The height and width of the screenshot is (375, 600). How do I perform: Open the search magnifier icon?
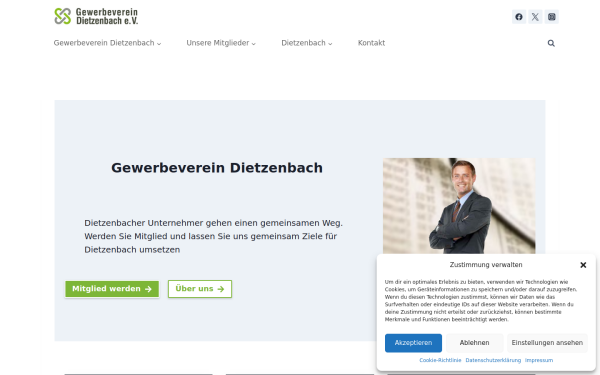click(551, 43)
